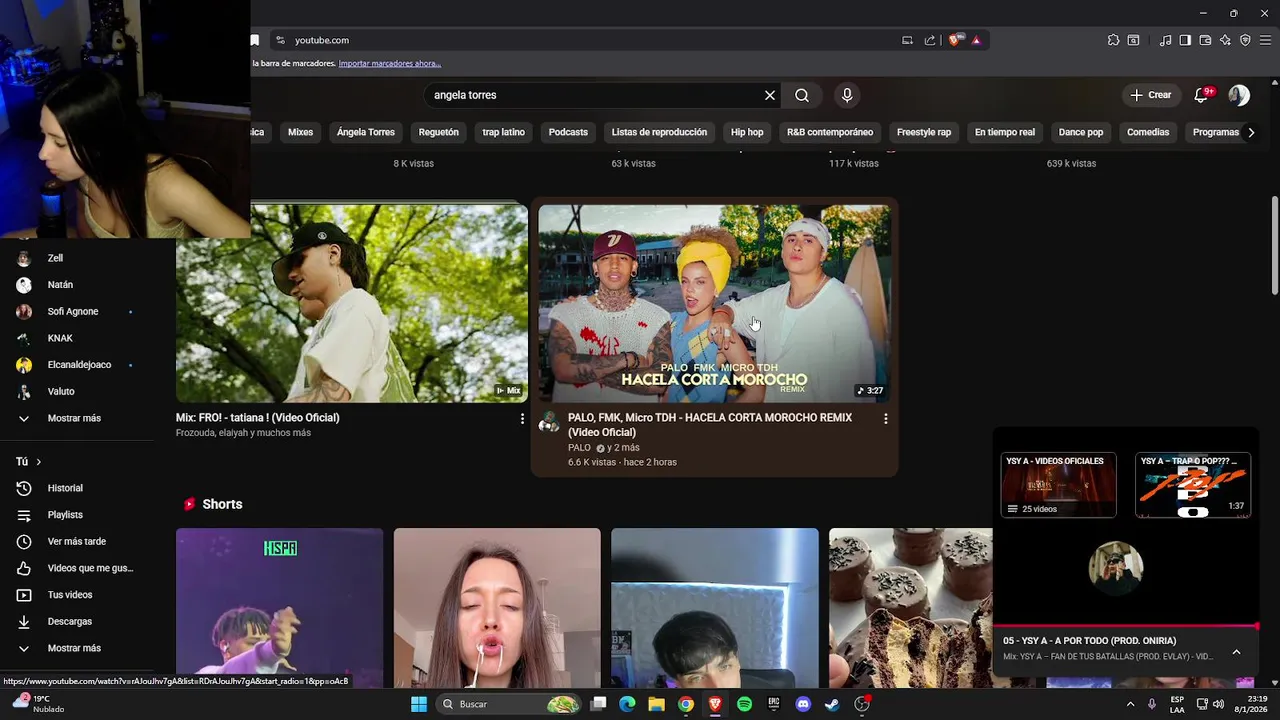Open Ver más tarde in sidebar
Viewport: 1280px width, 720px height.
(75, 541)
